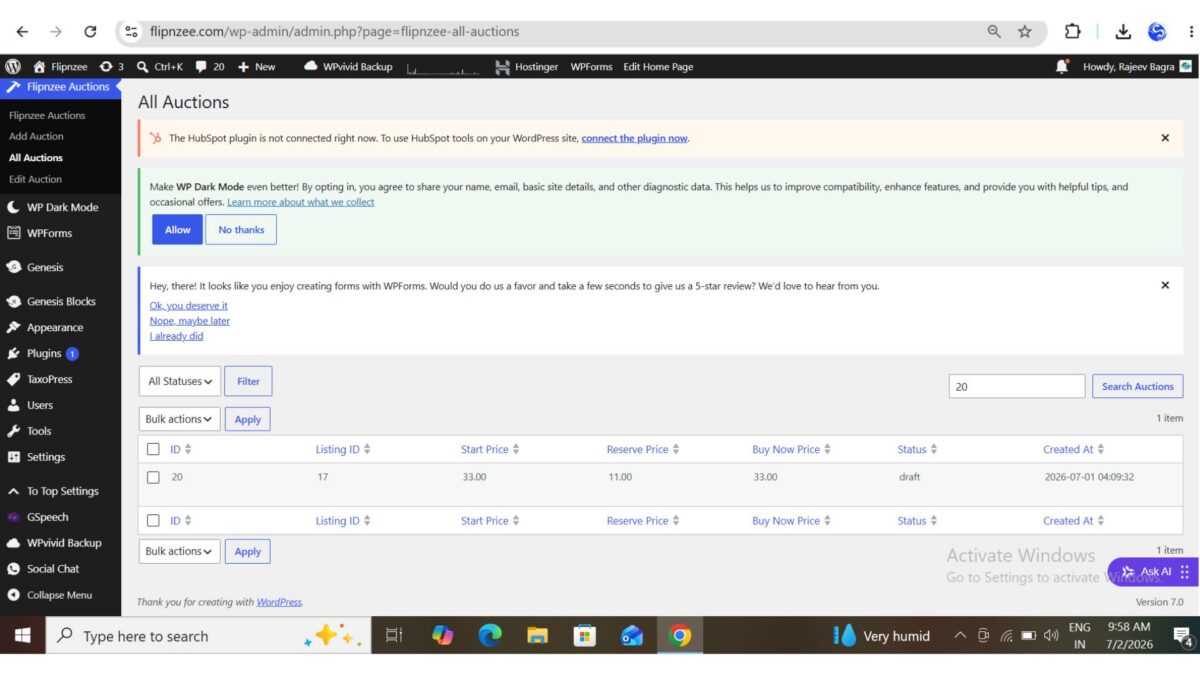This screenshot has width=1200, height=675.
Task: Open the Ctrl+K search icon in admin bar
Action: [x=143, y=66]
